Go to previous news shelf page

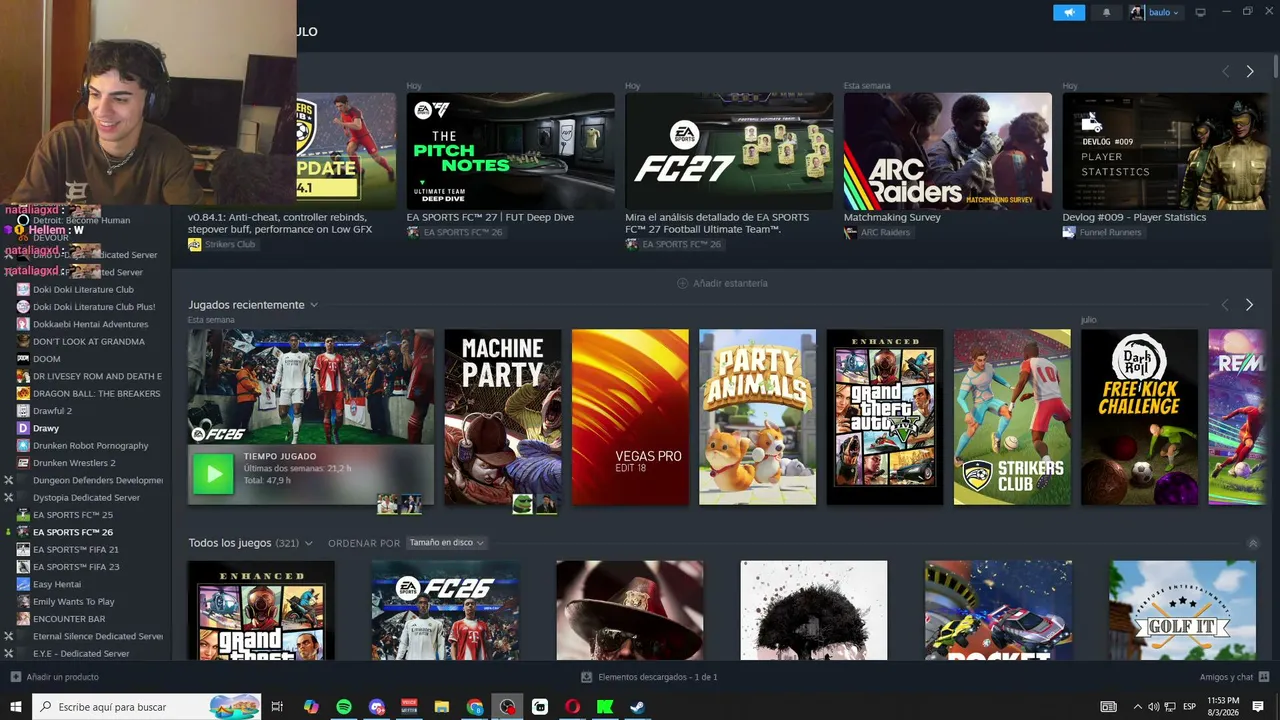tap(1225, 71)
